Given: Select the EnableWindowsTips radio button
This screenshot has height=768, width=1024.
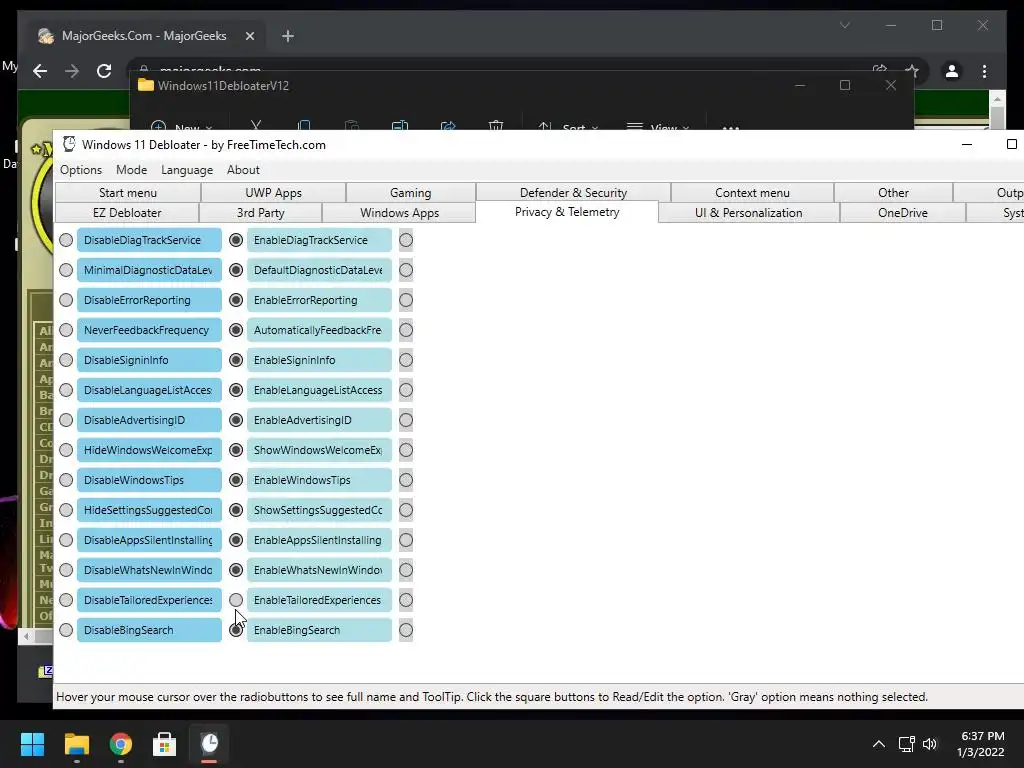Looking at the screenshot, I should (236, 480).
